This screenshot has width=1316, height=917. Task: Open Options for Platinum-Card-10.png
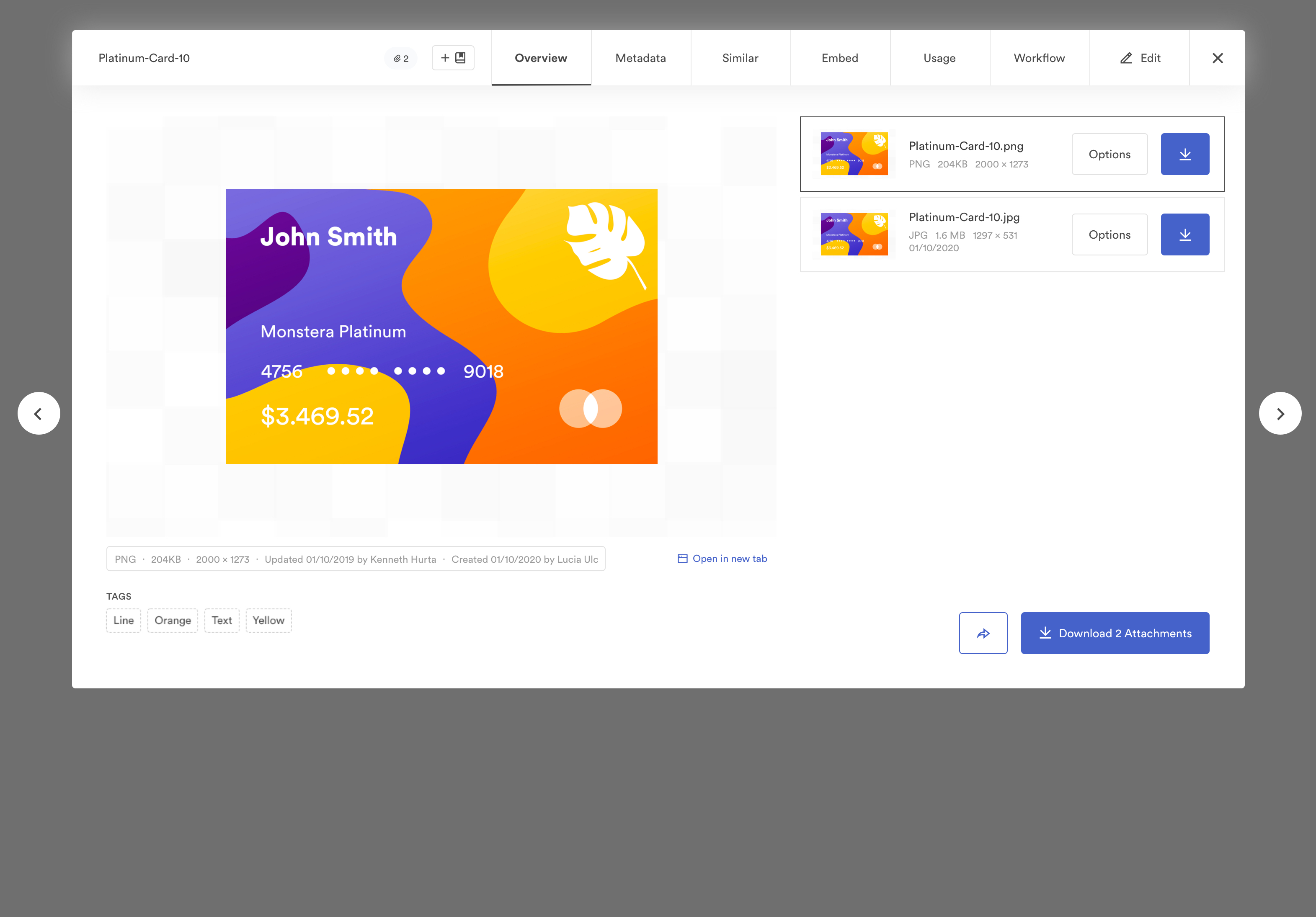(1110, 154)
